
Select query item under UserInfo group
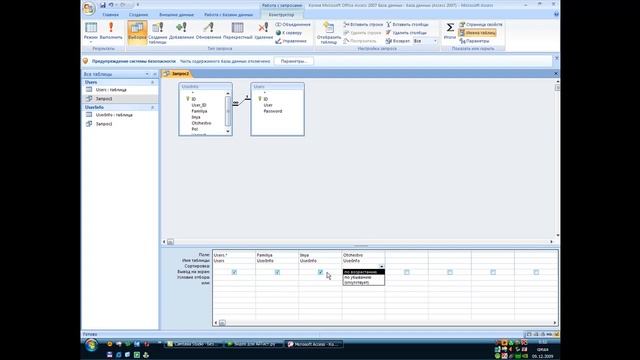[104, 124]
